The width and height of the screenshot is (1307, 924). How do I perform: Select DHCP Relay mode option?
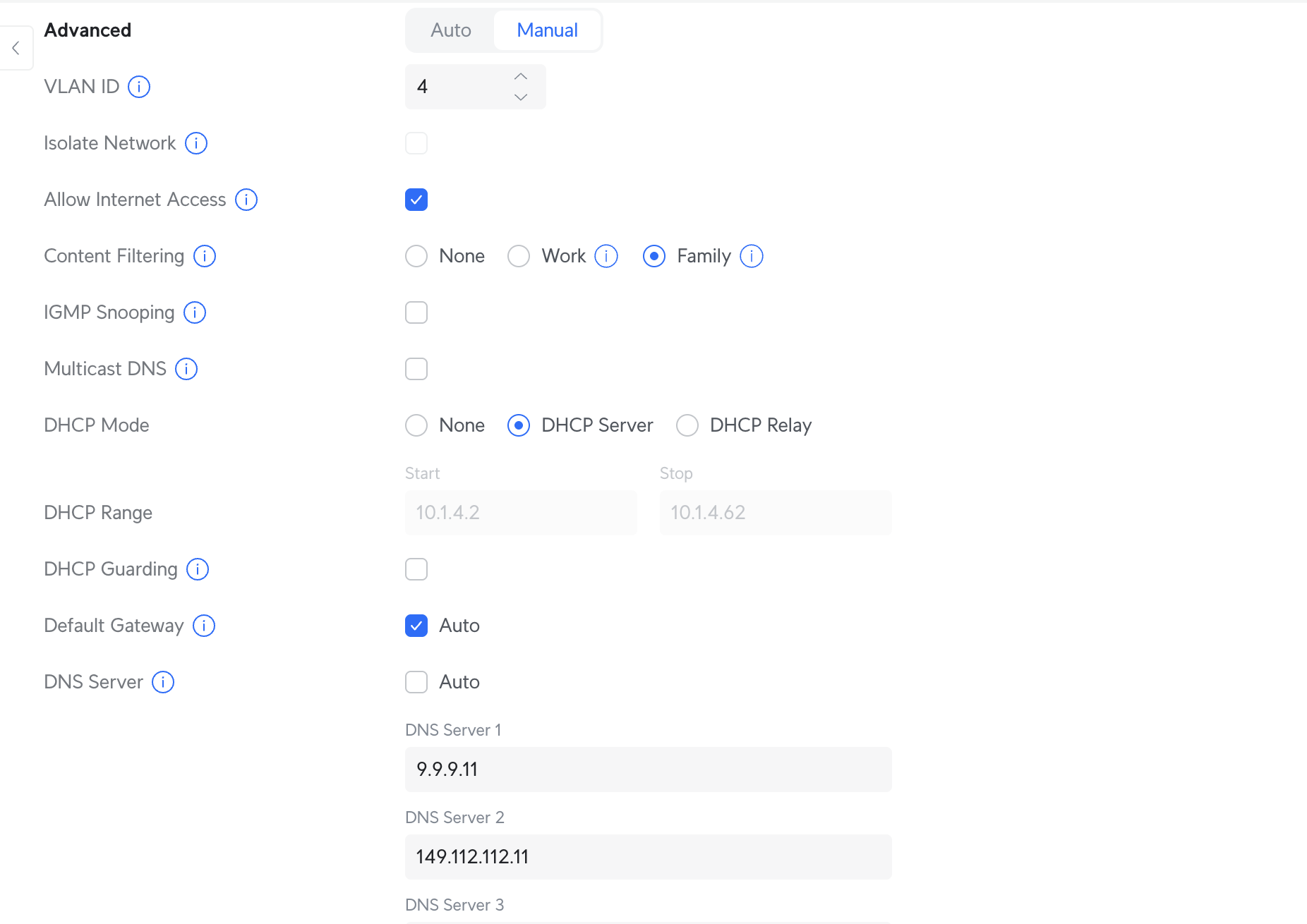(x=687, y=425)
